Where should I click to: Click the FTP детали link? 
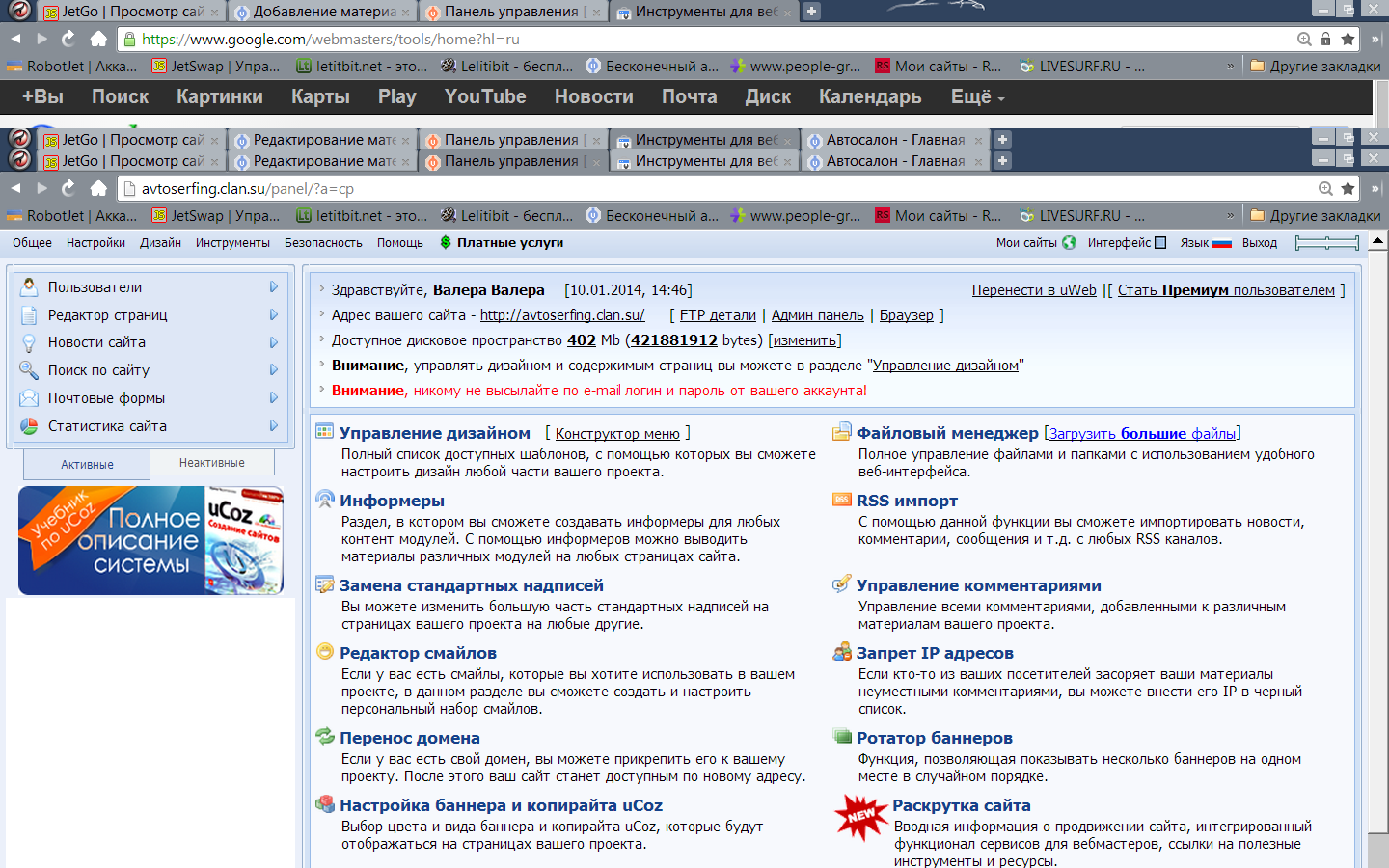(x=718, y=314)
